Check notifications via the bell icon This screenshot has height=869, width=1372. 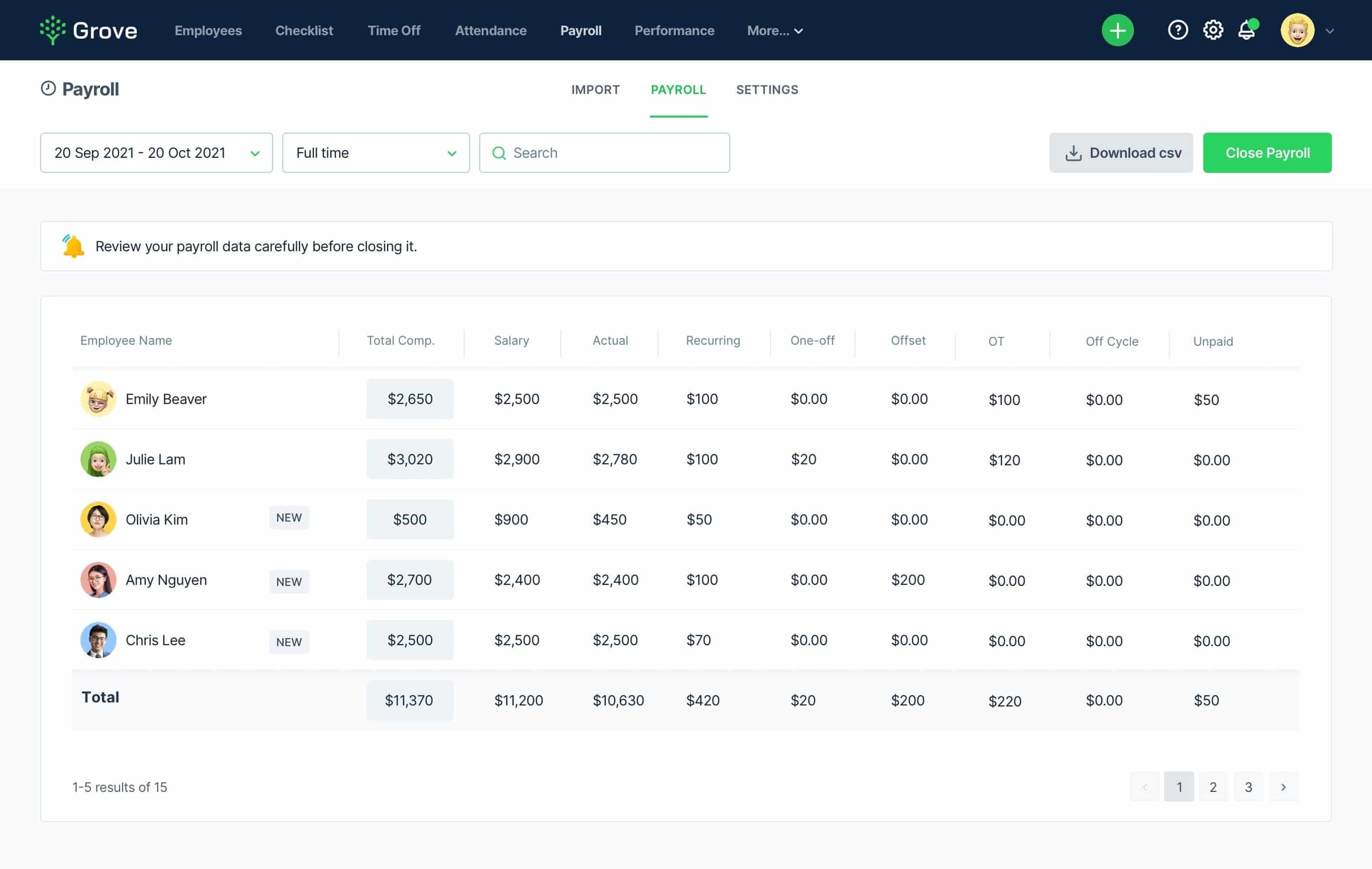(1246, 30)
